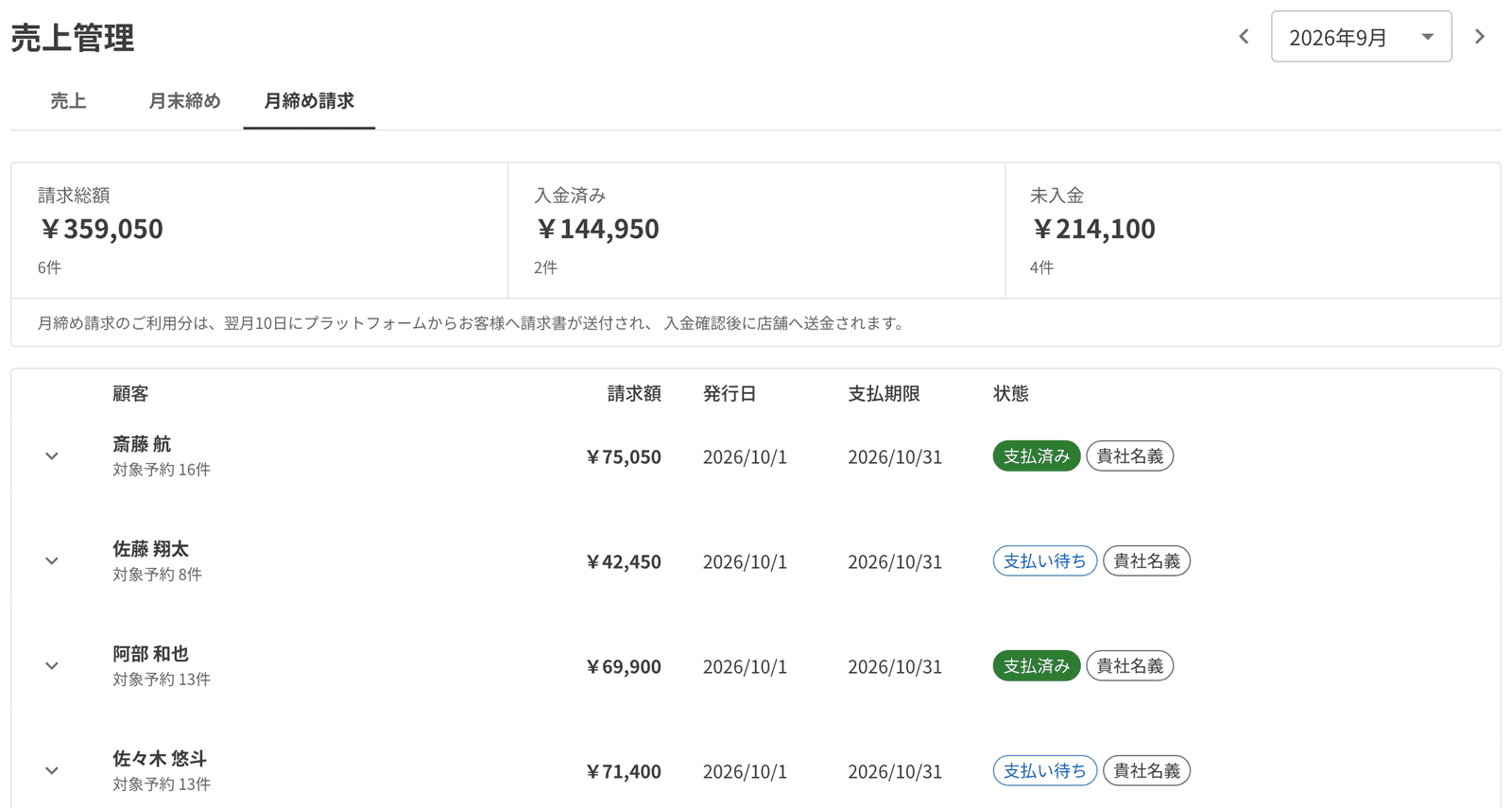The height and width of the screenshot is (808, 1512).
Task: Click the 支払済み badge for 阿部 和也
Action: pyautogui.click(x=1036, y=666)
